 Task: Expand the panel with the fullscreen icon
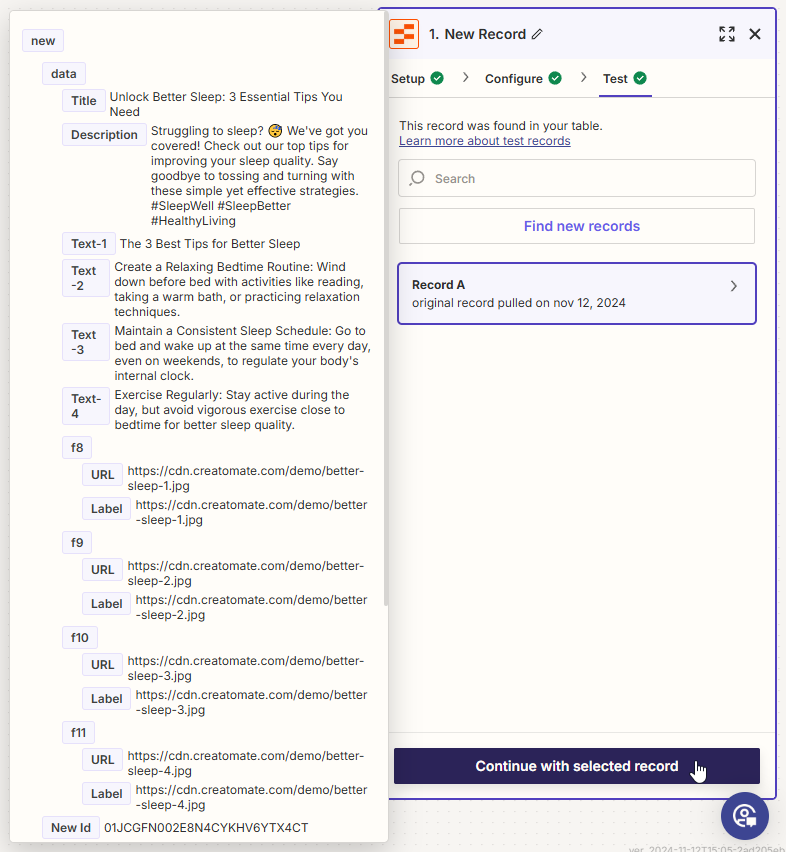coord(727,34)
